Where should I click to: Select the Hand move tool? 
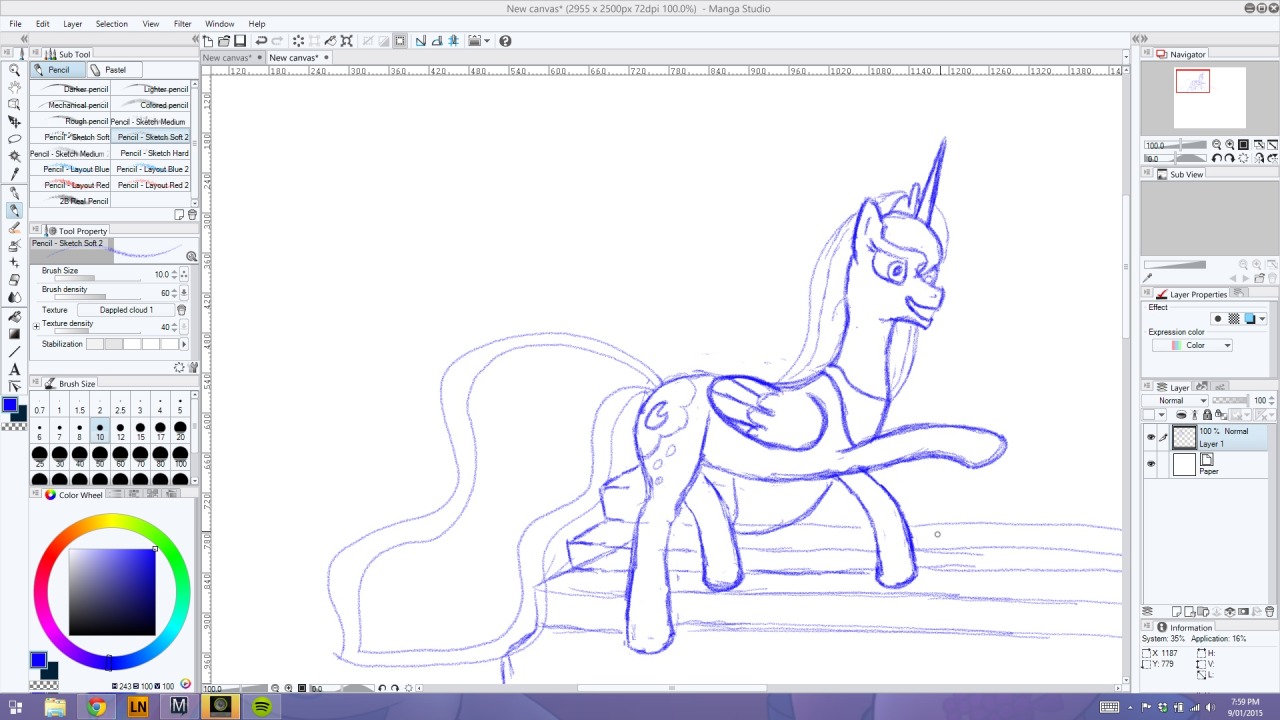point(14,87)
